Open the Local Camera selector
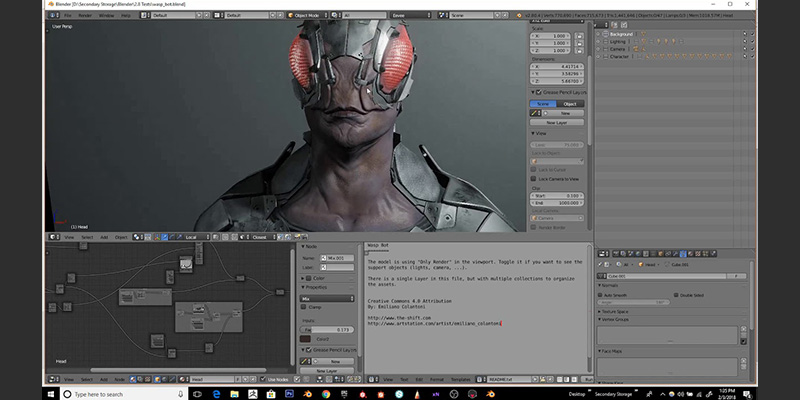This screenshot has width=800, height=400. point(557,218)
